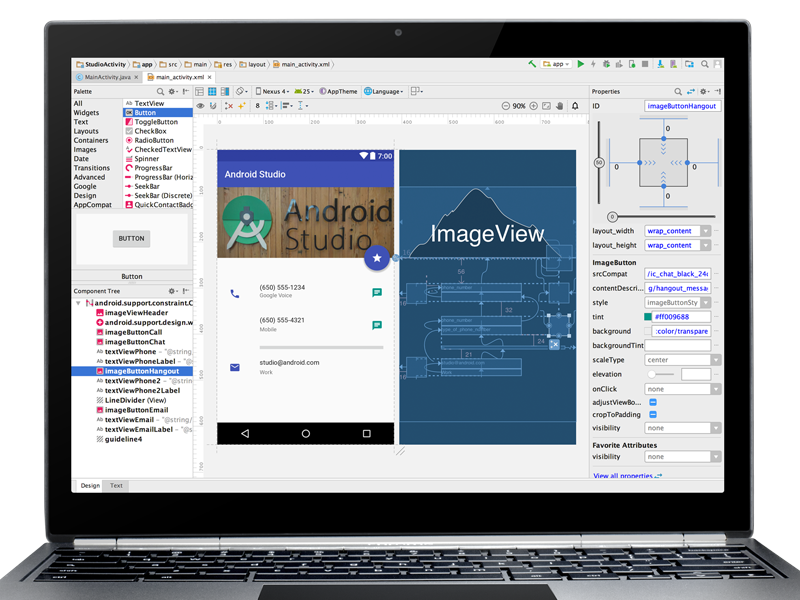Open the Language dropdown

coord(384,91)
